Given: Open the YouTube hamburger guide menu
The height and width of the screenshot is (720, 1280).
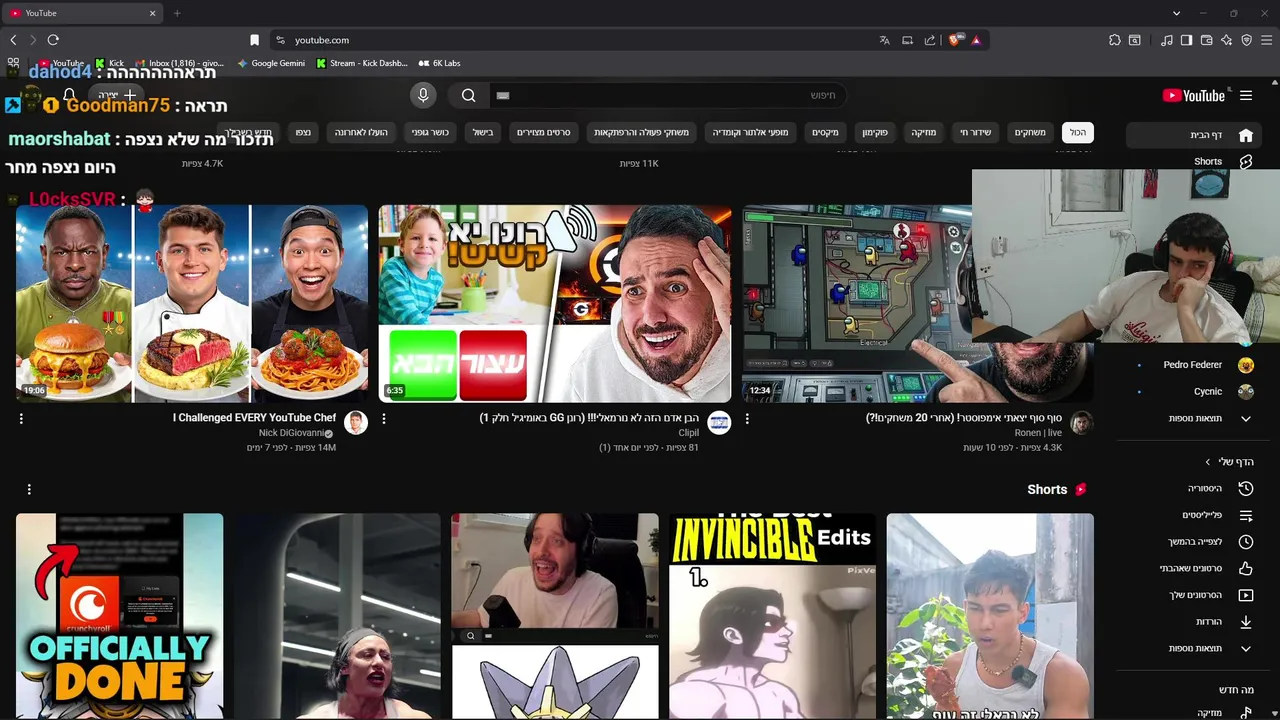Looking at the screenshot, I should coord(1245,96).
